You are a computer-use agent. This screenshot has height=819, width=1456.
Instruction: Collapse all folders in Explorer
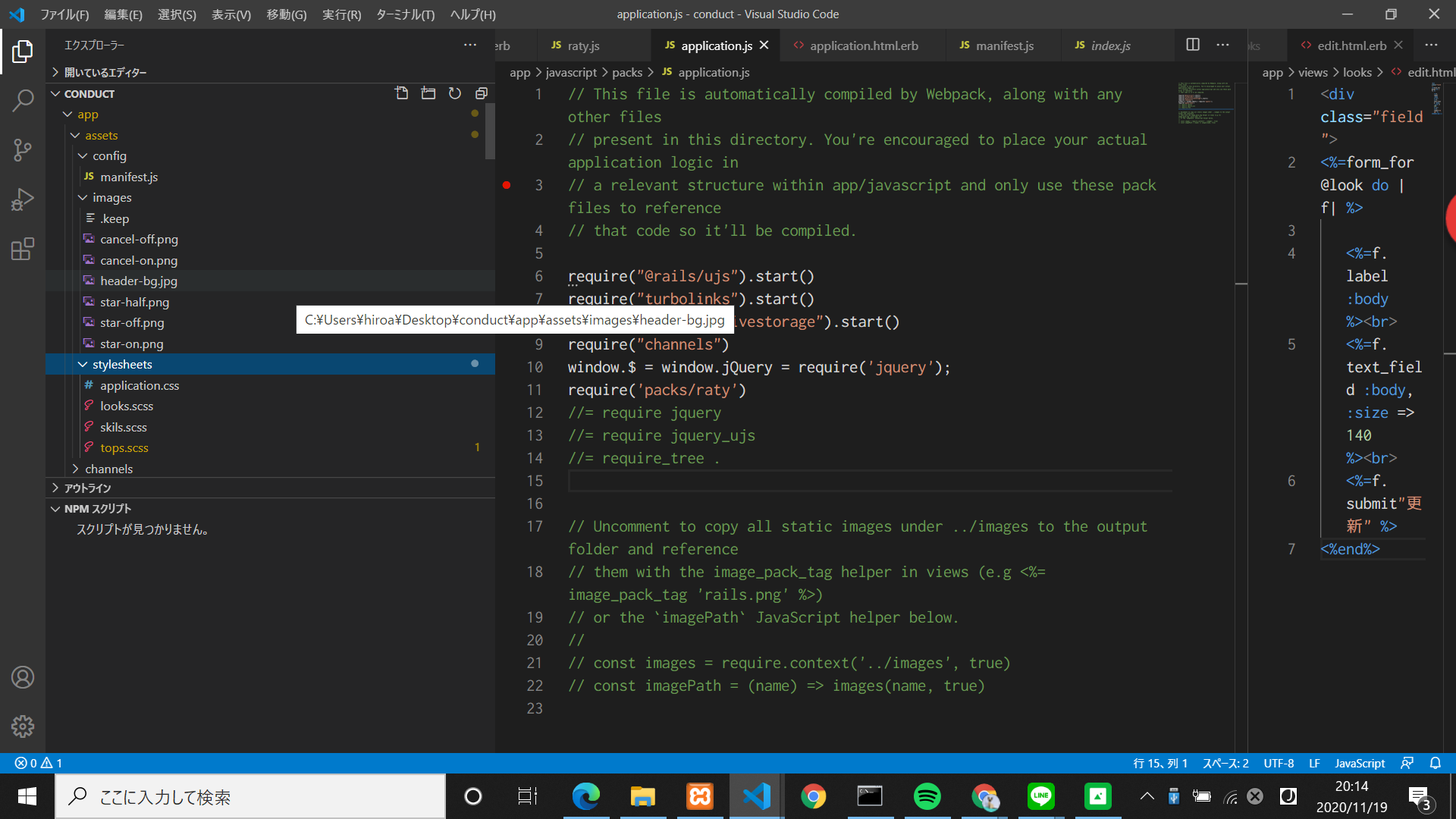pyautogui.click(x=481, y=93)
